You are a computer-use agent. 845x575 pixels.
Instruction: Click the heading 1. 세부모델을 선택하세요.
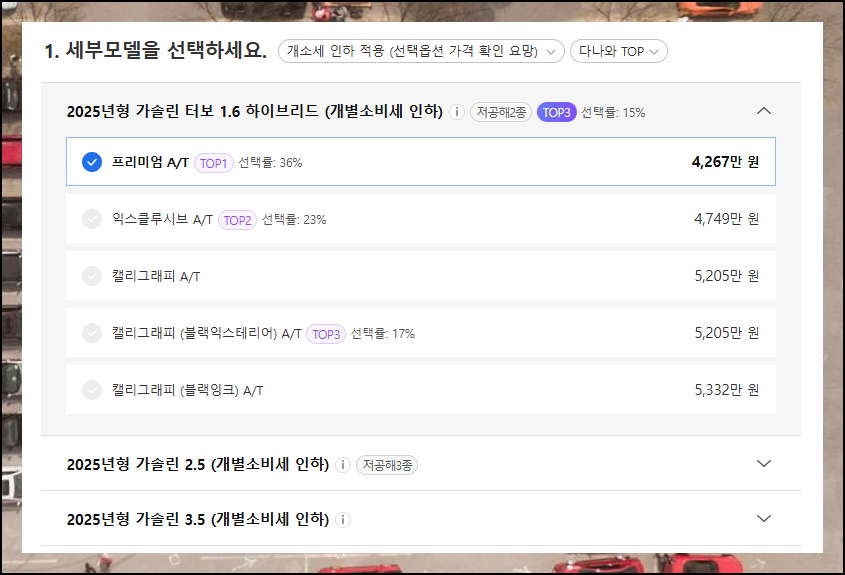pyautogui.click(x=156, y=51)
